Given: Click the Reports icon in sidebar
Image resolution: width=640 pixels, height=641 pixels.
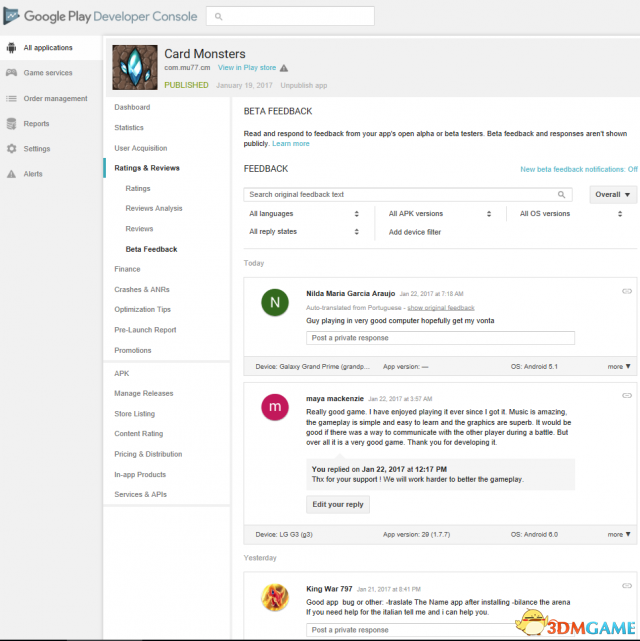Looking at the screenshot, I should (11, 124).
